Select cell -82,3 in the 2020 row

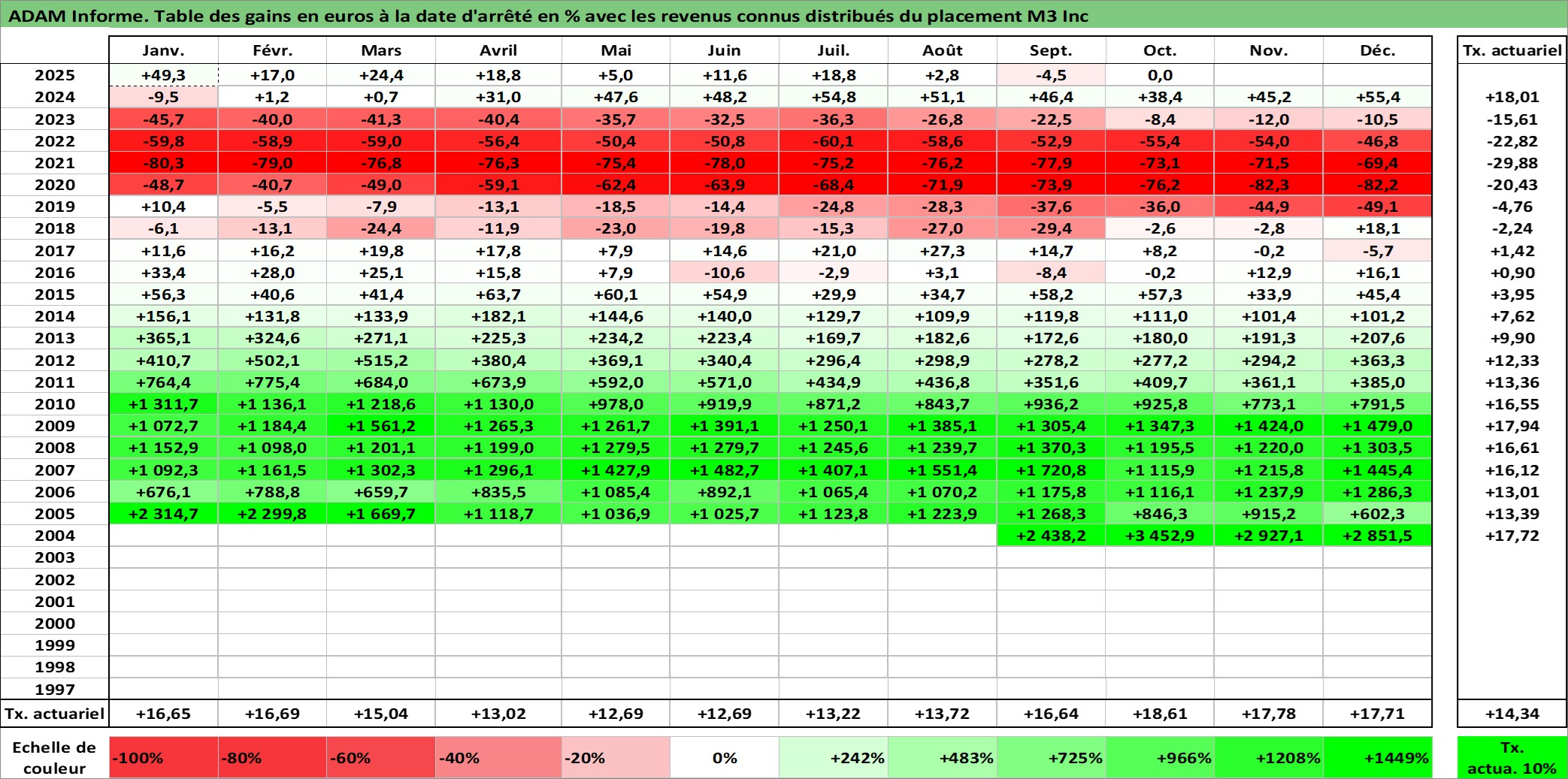pos(1268,185)
